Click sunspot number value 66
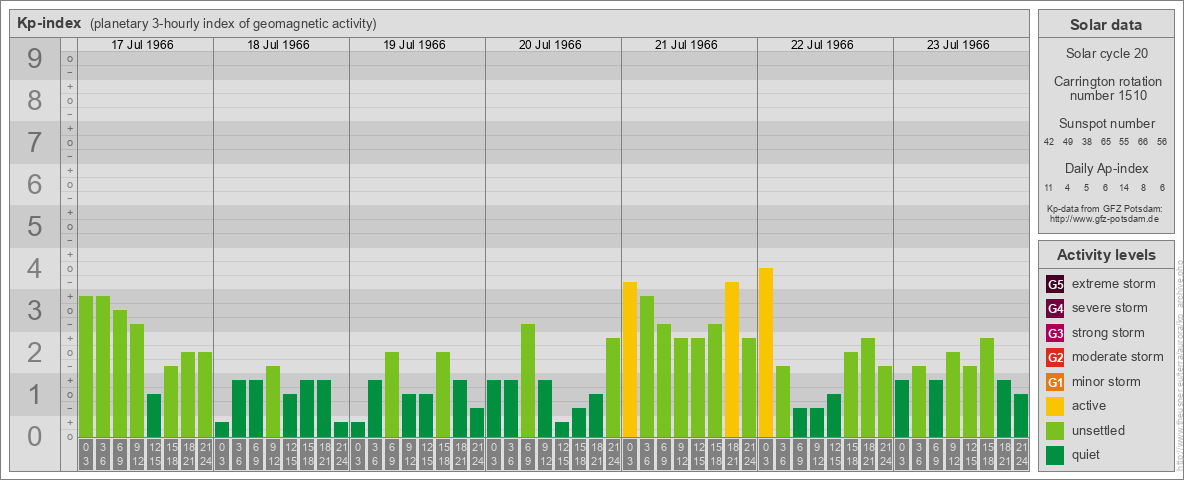This screenshot has width=1184, height=480. 1143,141
